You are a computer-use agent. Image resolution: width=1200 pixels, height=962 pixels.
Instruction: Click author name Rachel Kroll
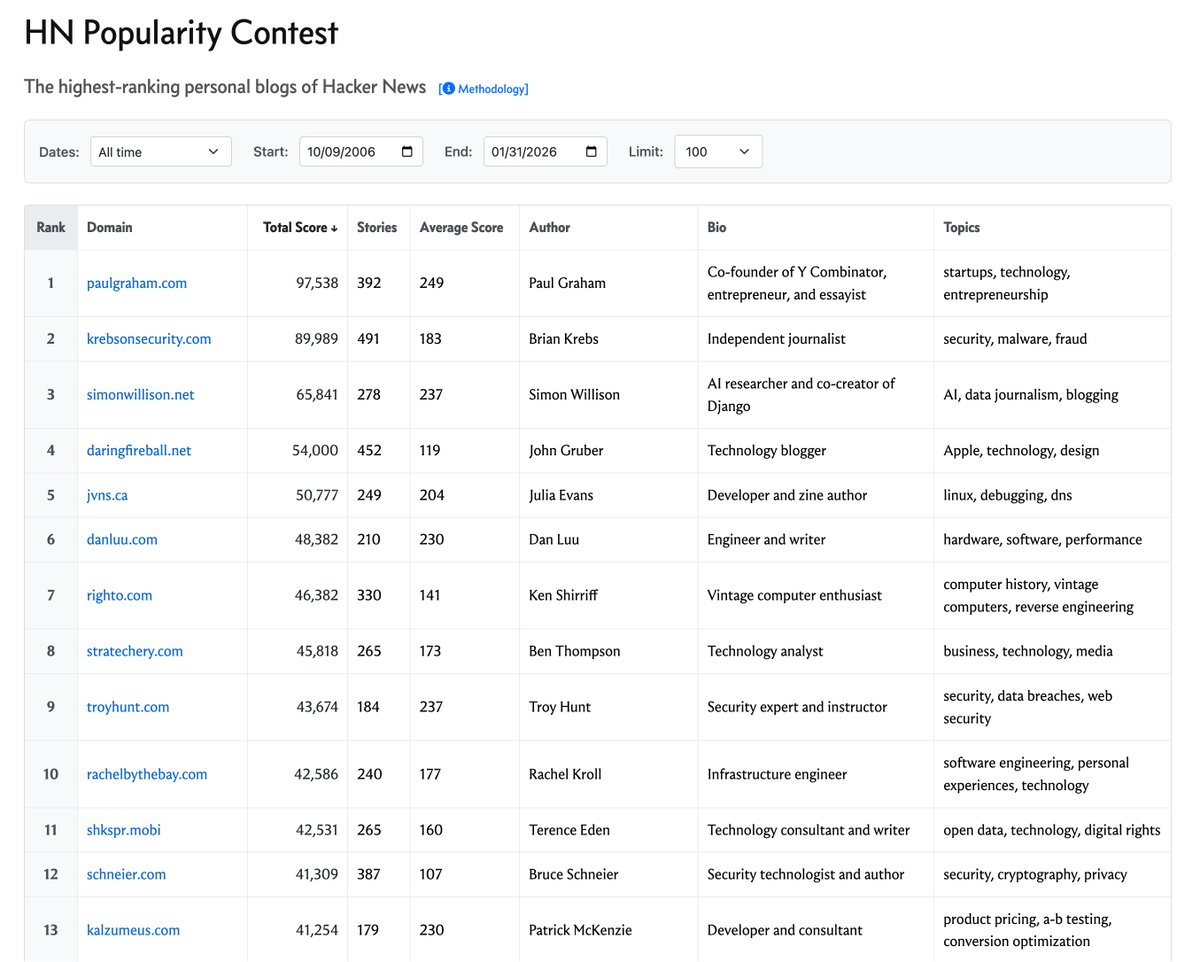[x=565, y=774]
